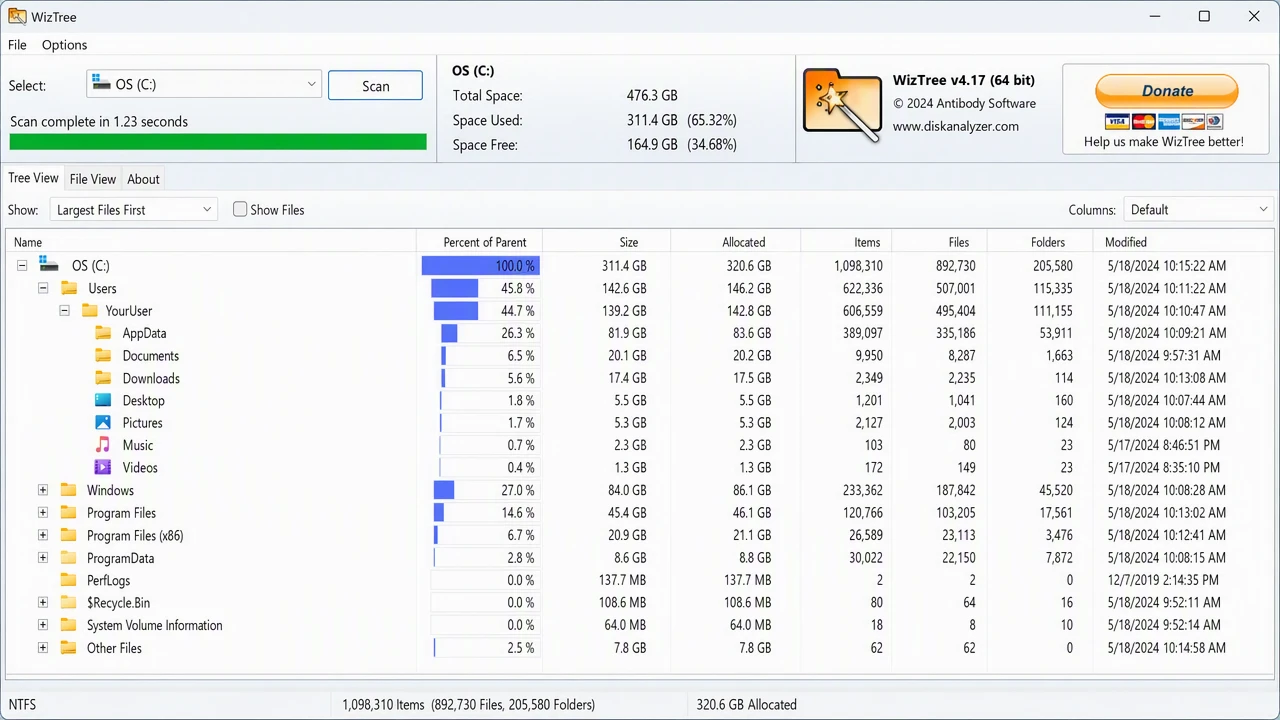Screen dimensions: 1280x720
Task: Click the NTFS label in status bar
Action: point(22,705)
